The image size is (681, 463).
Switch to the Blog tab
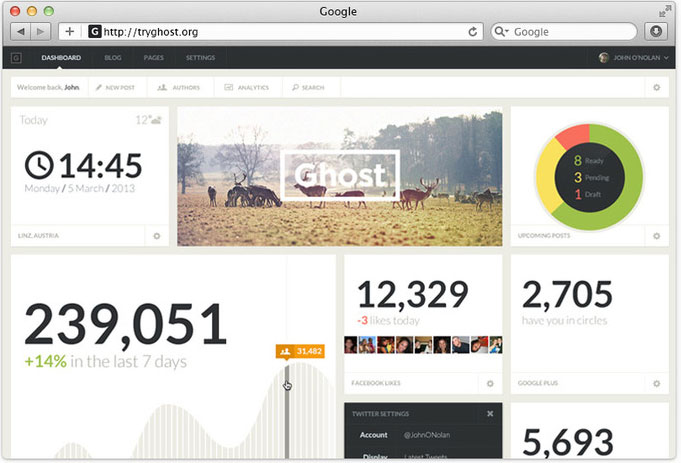tap(113, 57)
